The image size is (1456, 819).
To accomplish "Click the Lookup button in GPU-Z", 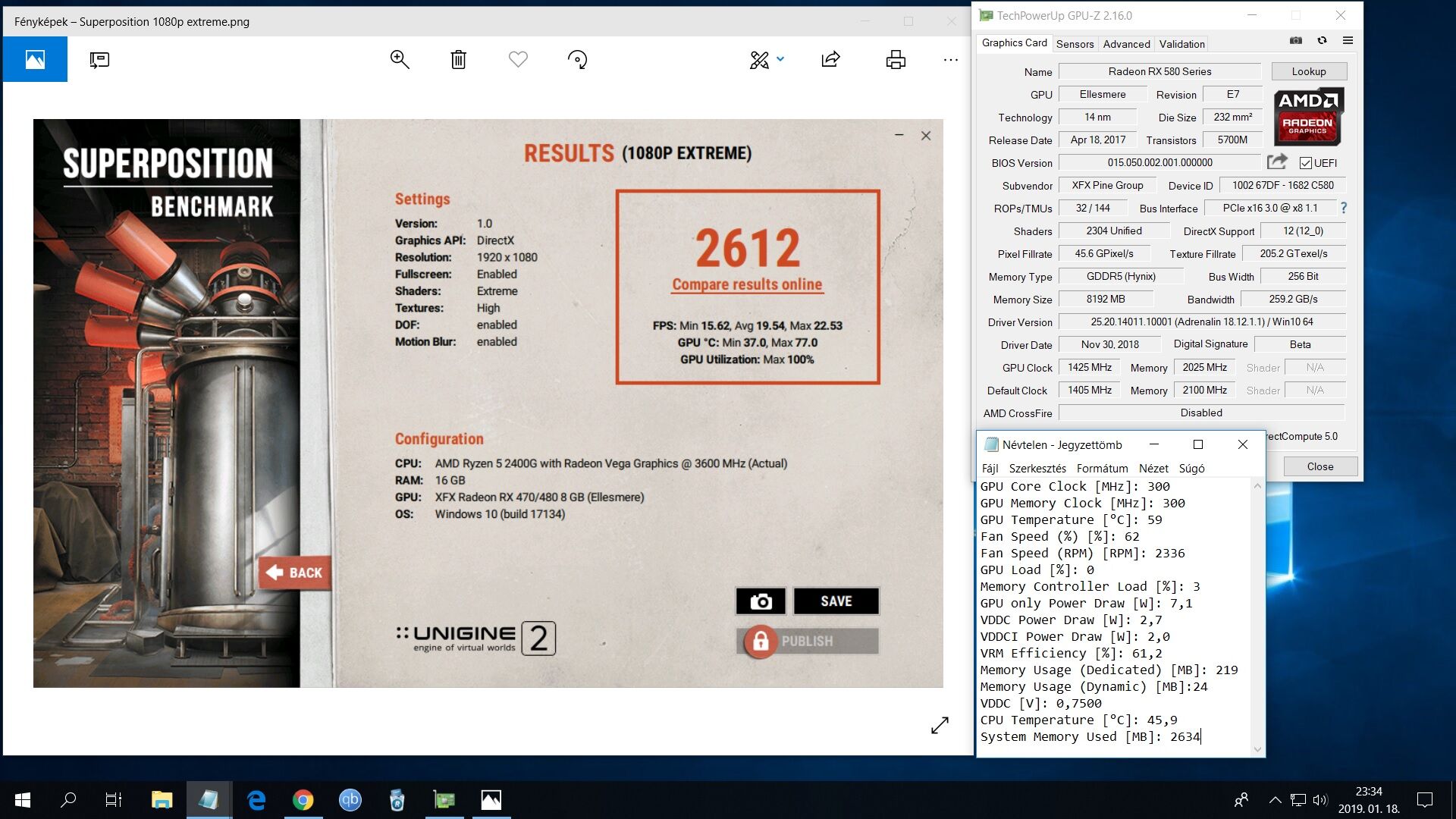I will [1309, 71].
